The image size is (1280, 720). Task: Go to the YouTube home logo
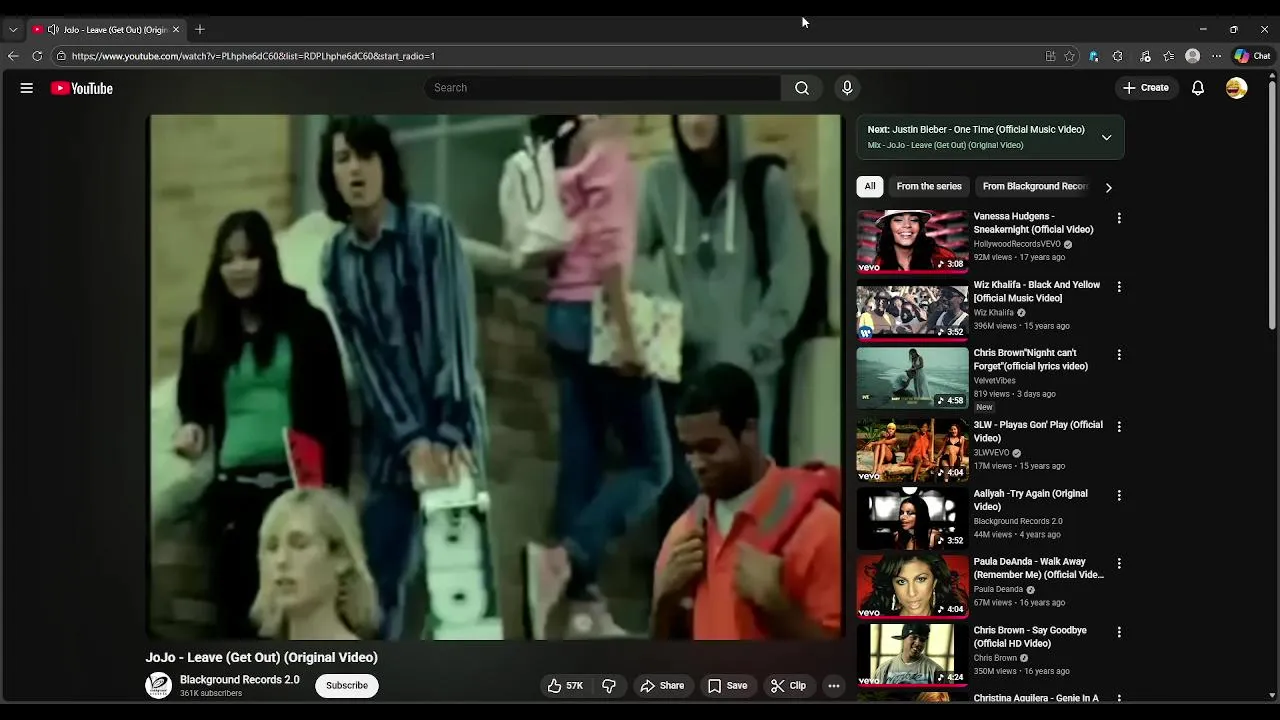point(82,88)
